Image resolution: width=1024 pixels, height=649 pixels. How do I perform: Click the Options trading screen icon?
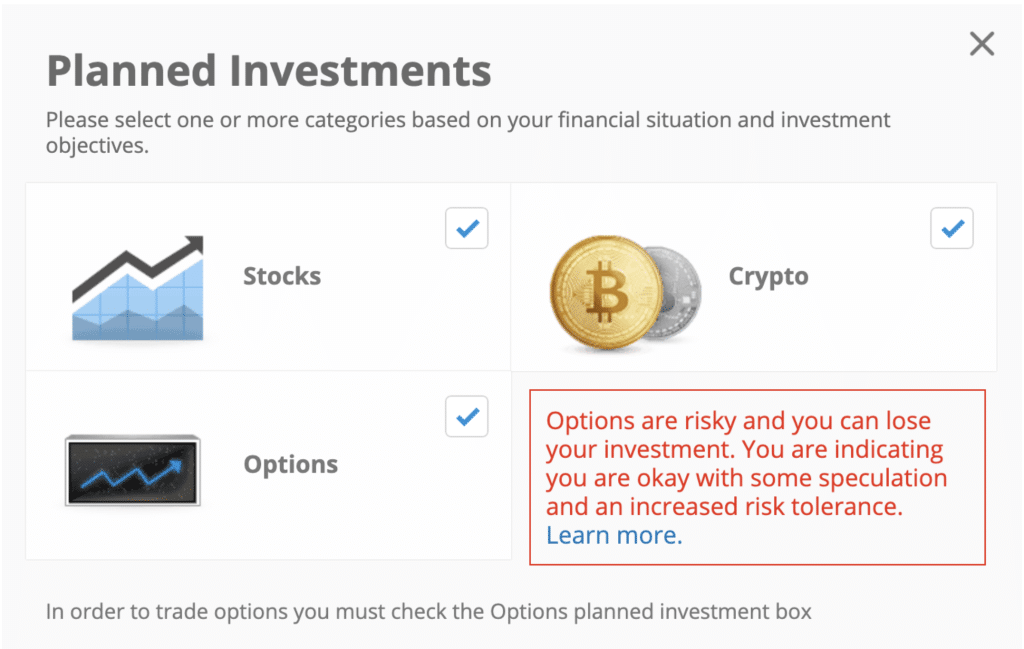133,470
